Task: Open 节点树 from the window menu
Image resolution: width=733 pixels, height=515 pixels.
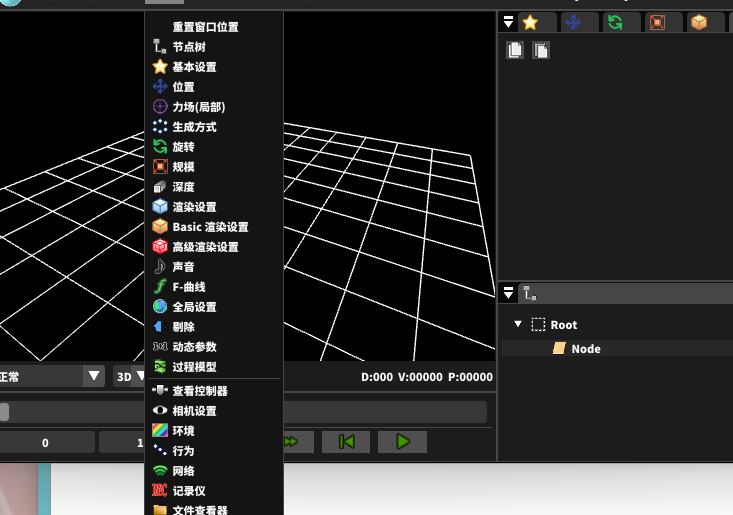Action: tap(189, 47)
